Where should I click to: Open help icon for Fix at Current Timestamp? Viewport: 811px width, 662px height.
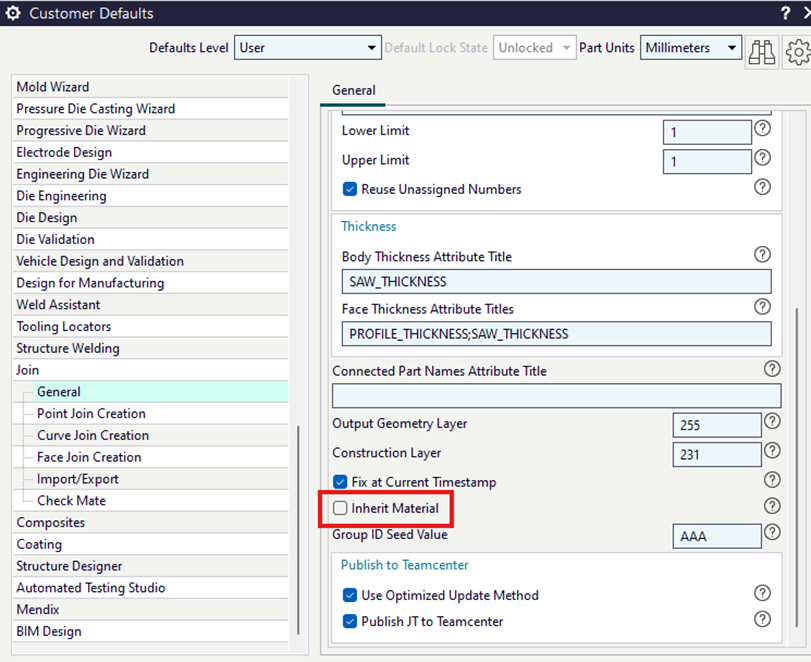[772, 480]
